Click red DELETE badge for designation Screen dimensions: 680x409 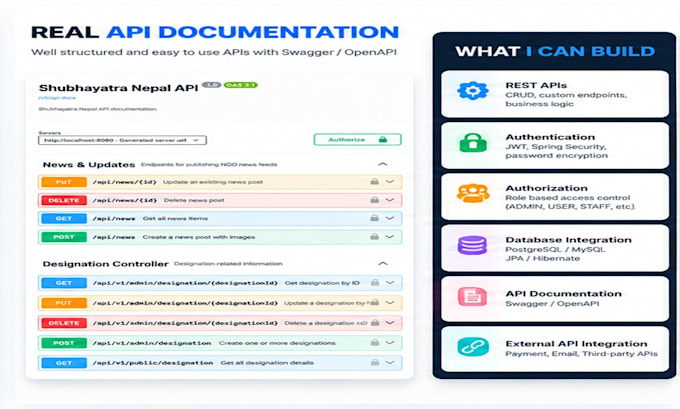click(64, 323)
